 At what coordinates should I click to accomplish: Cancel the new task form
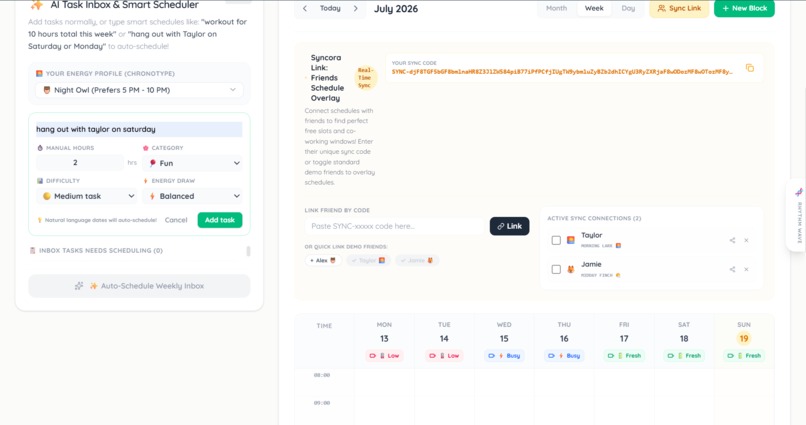(176, 220)
